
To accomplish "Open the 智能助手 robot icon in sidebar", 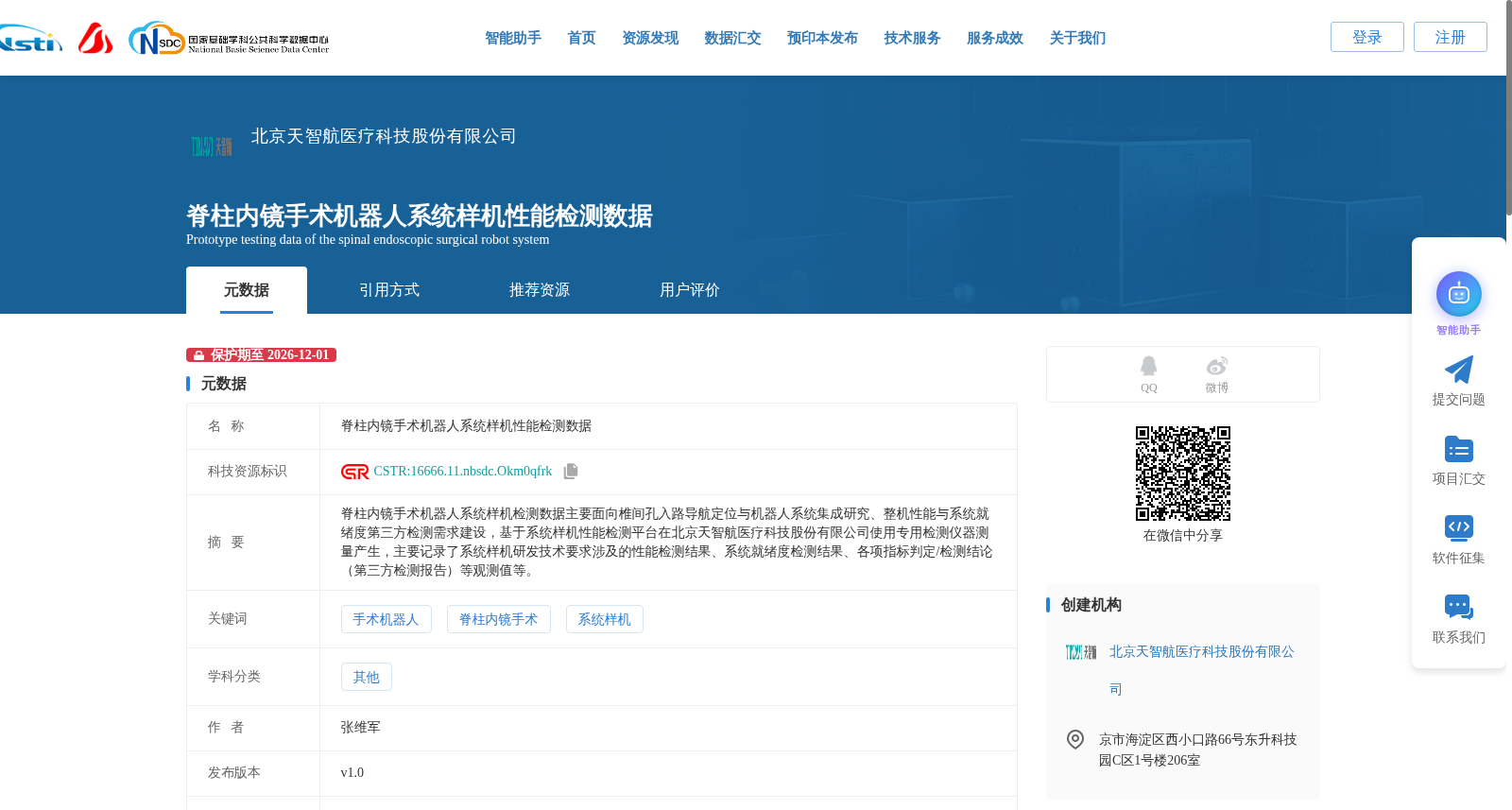I will click(1458, 294).
